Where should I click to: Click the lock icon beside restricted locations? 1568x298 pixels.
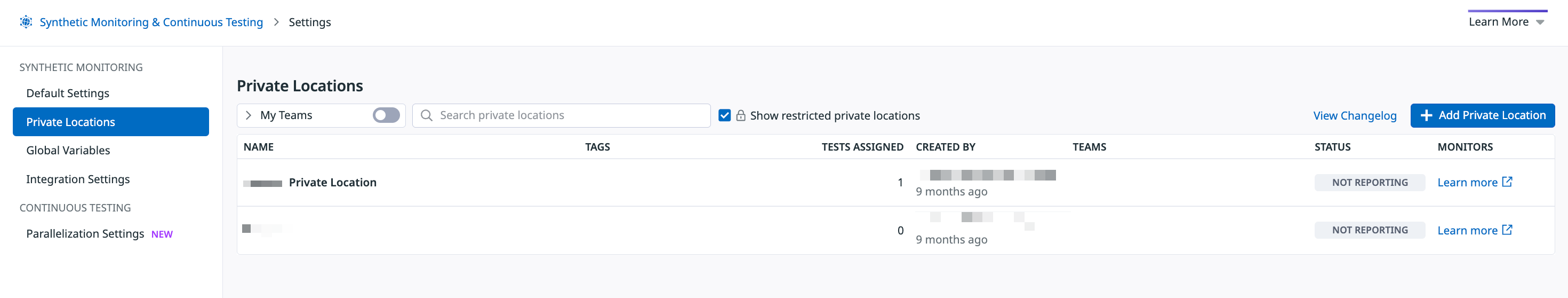(x=741, y=115)
